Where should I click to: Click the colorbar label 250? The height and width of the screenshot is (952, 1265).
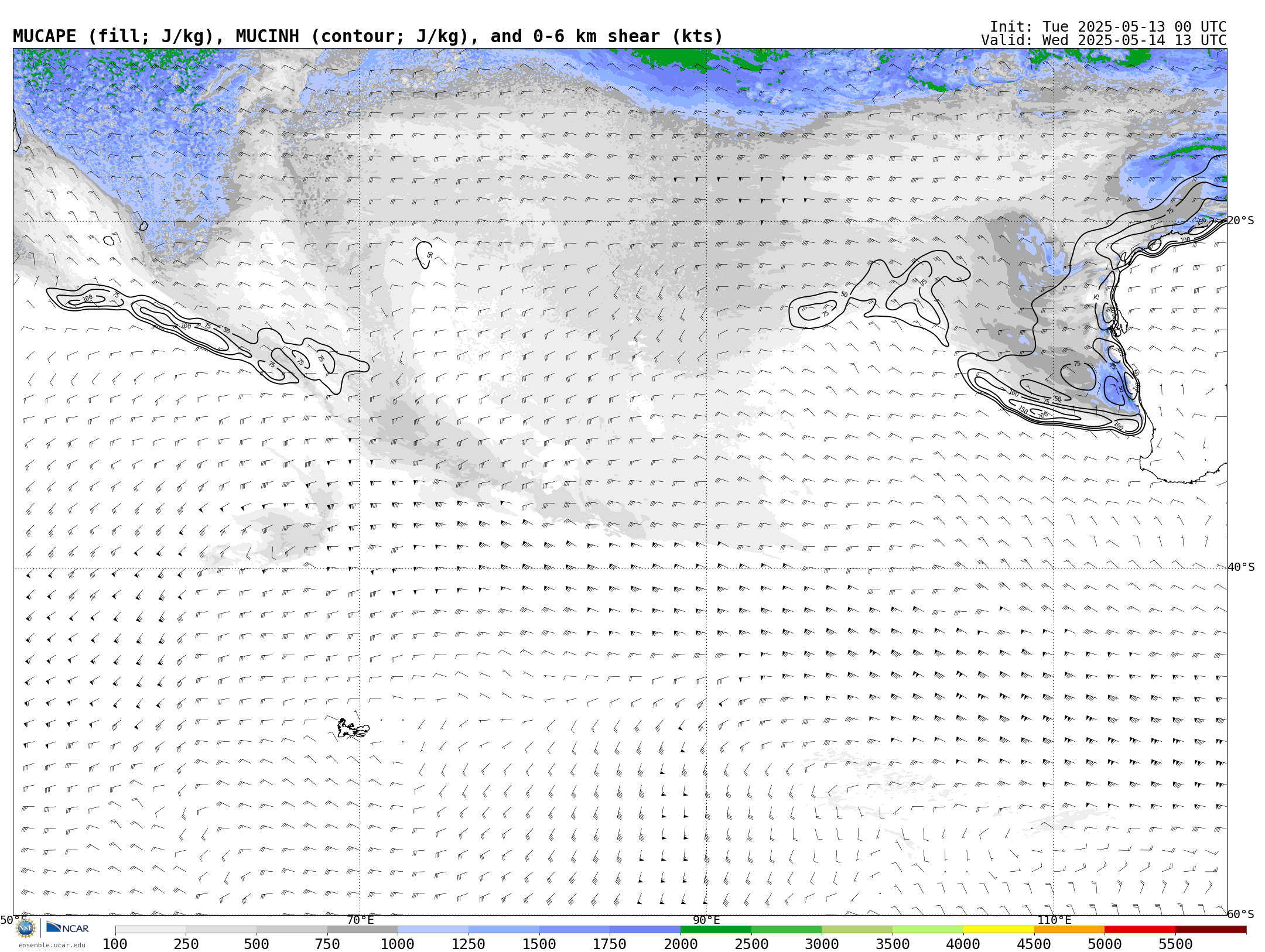point(186,944)
